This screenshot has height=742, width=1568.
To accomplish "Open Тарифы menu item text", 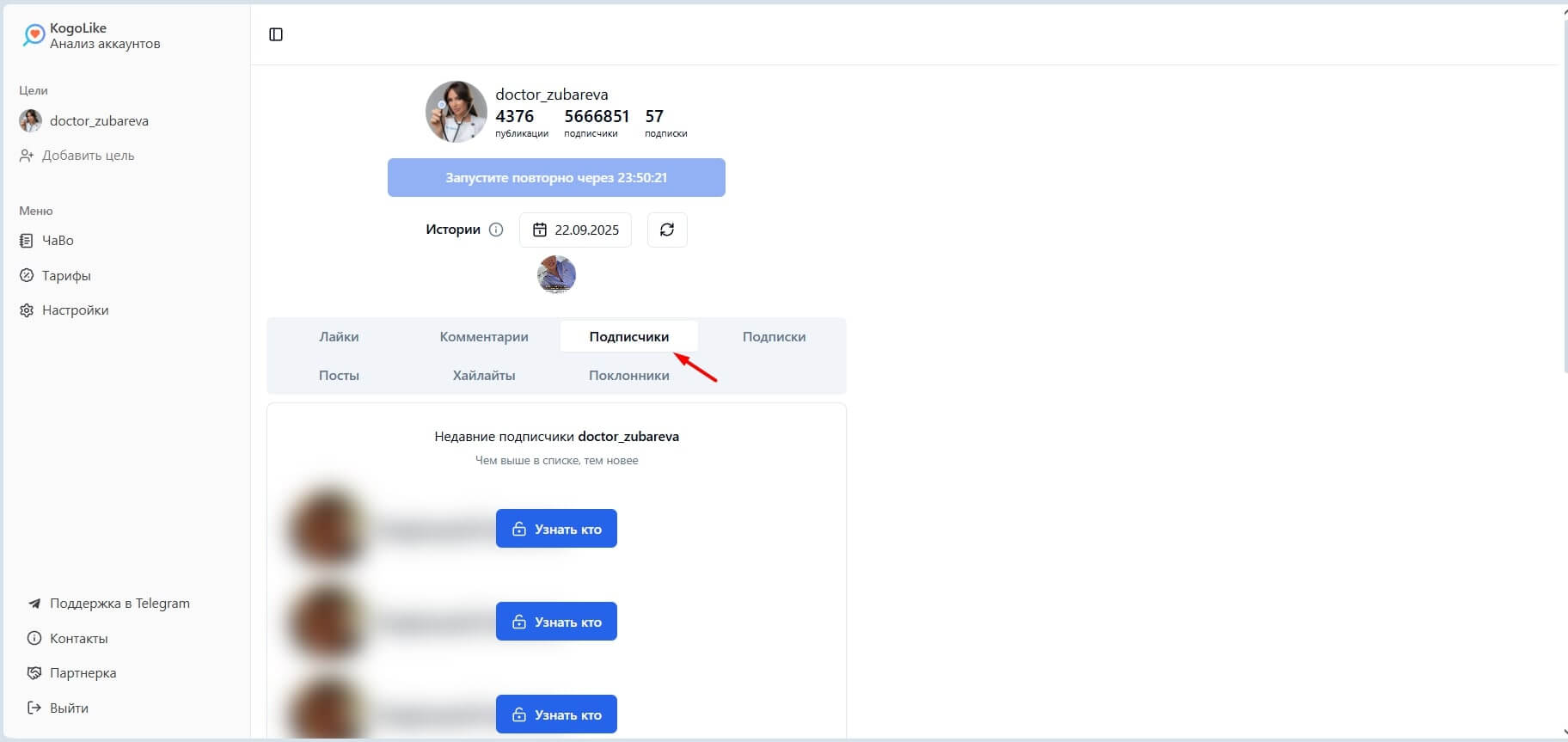I will (66, 276).
